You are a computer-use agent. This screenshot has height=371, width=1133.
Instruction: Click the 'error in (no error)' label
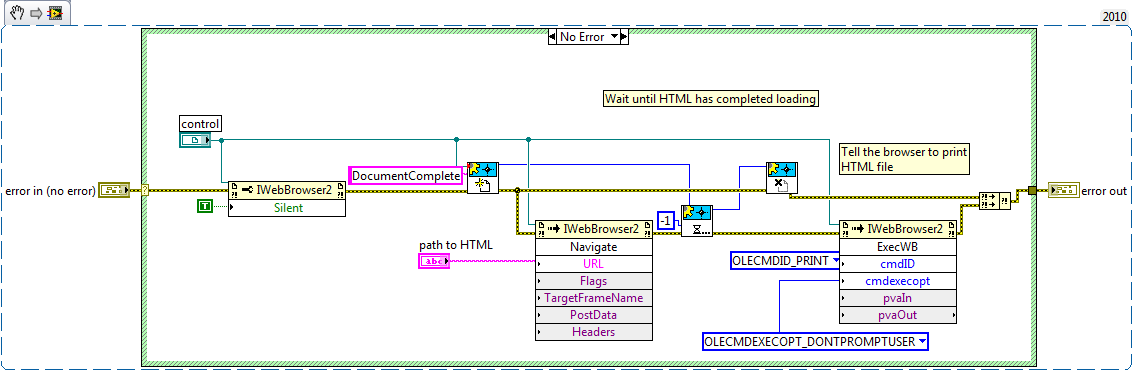tap(50, 191)
